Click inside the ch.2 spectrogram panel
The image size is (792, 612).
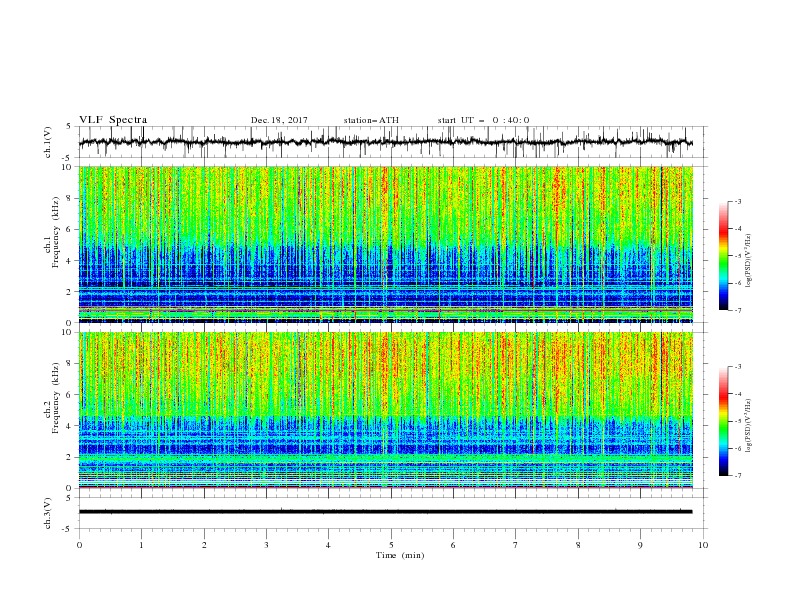386,410
